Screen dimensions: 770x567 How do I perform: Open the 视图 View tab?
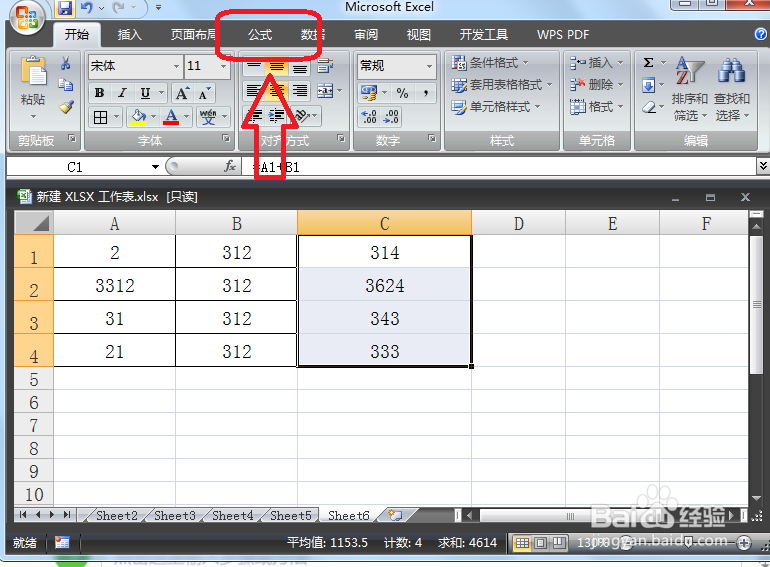[418, 34]
